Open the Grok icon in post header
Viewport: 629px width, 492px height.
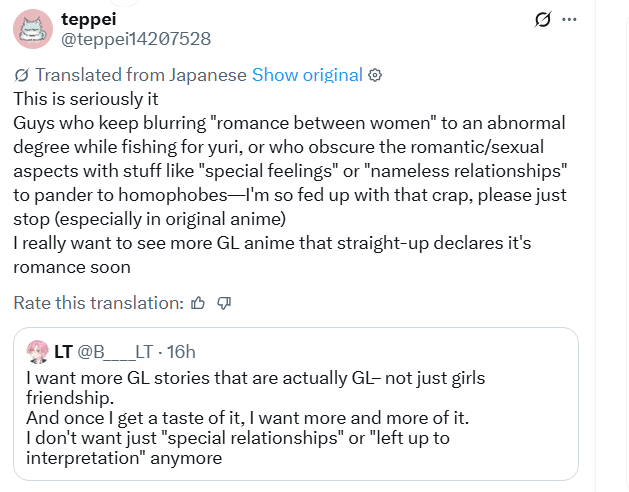tap(543, 20)
